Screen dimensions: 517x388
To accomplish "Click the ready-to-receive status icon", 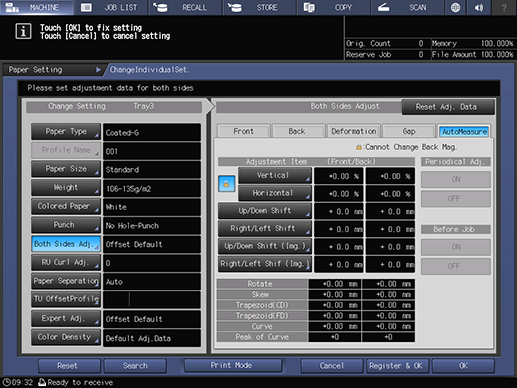I will (x=42, y=382).
